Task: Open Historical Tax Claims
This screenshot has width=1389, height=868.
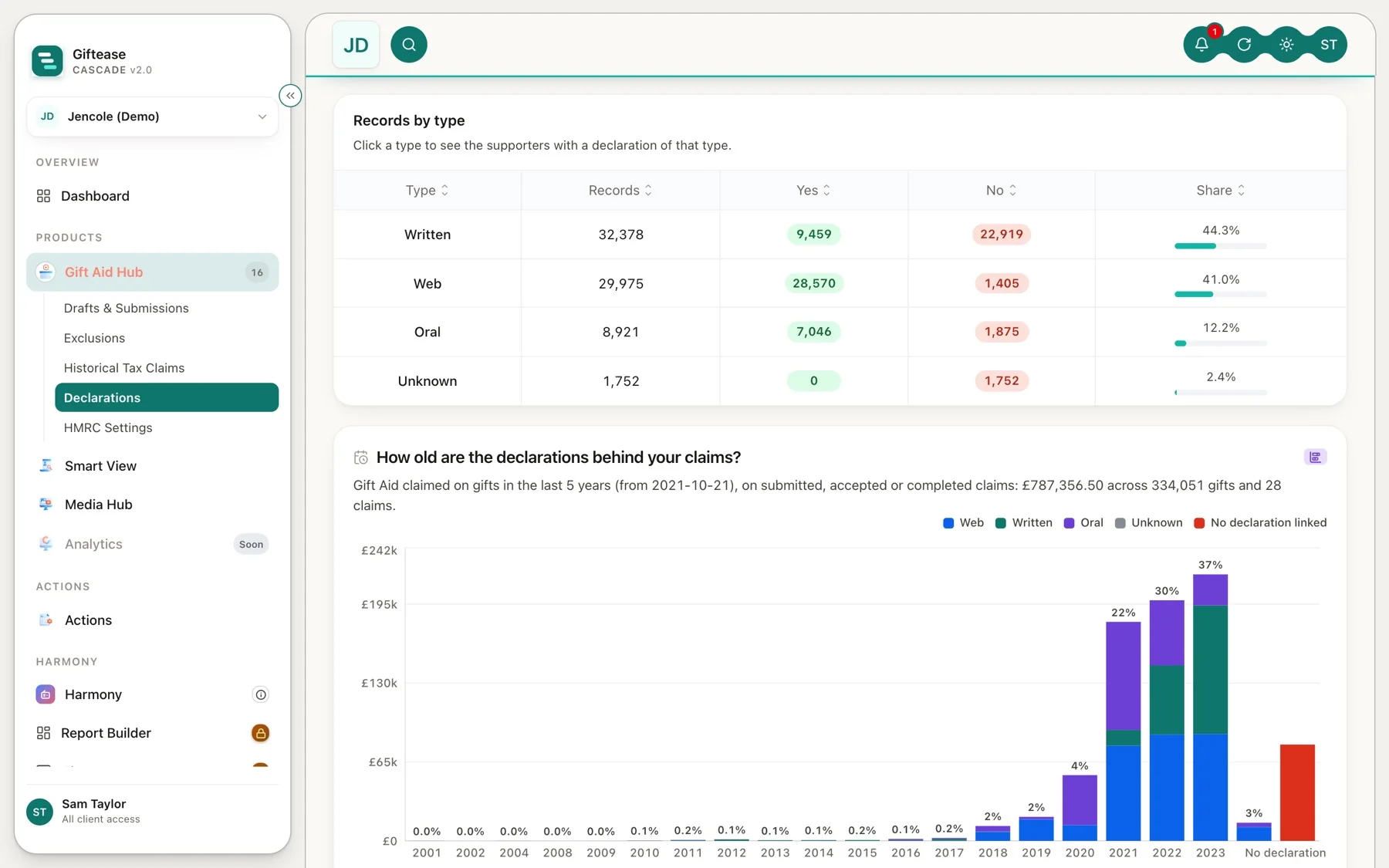Action: [124, 368]
